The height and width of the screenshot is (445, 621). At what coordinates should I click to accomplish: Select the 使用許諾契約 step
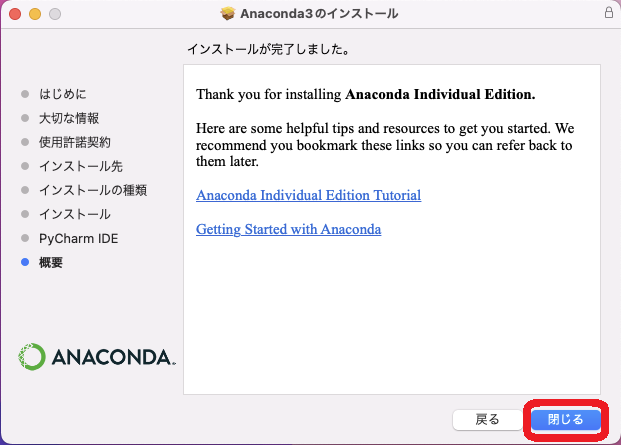tap(75, 142)
